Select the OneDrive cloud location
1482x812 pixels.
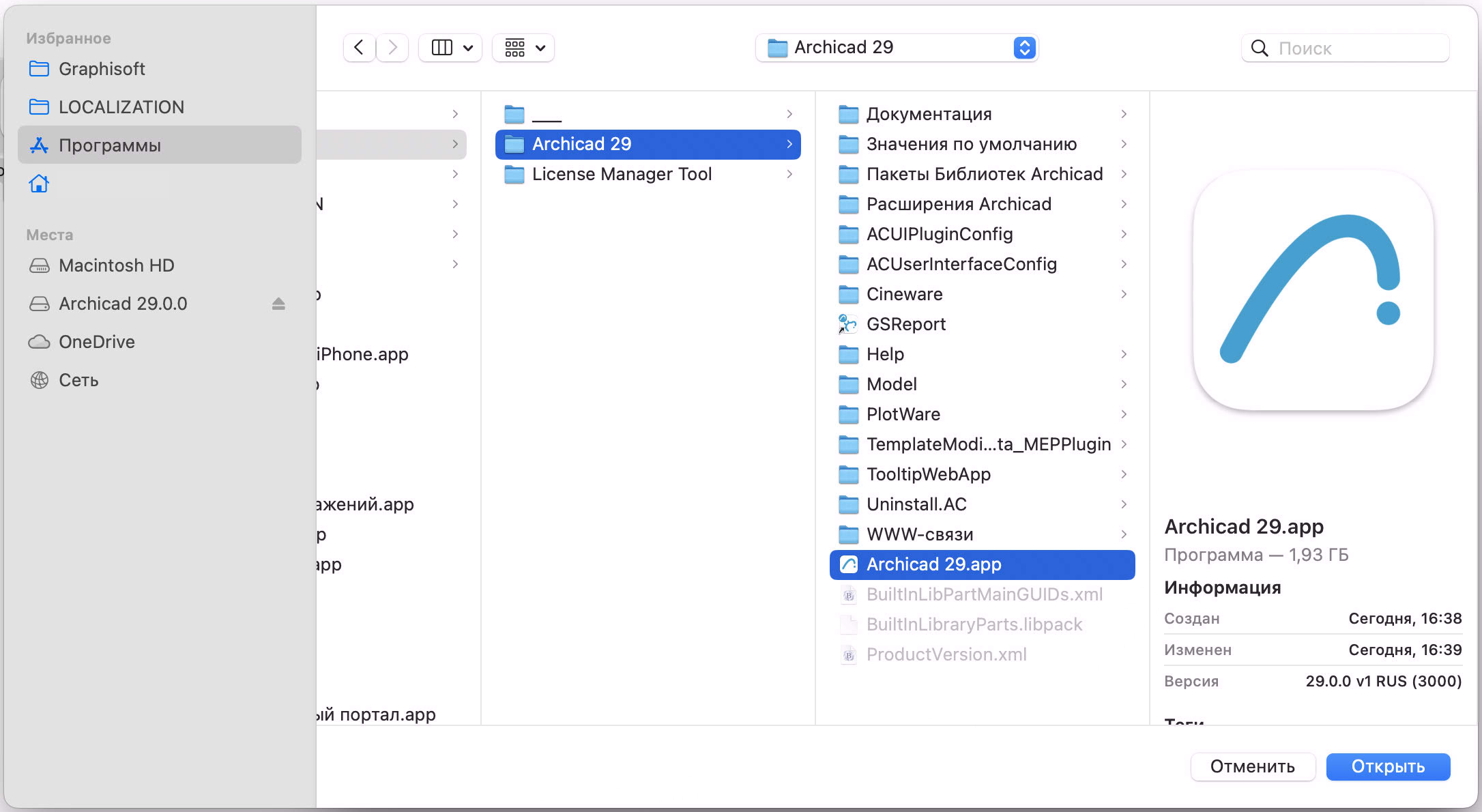click(x=96, y=342)
